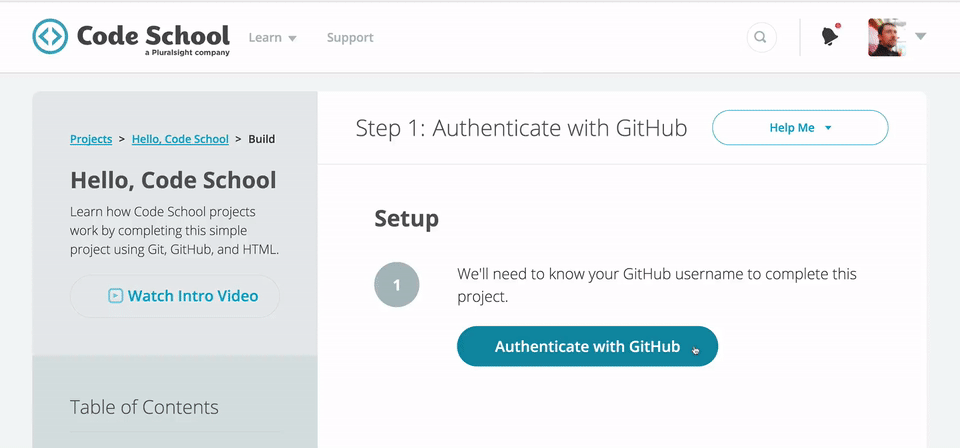
Task: Go to Support page
Action: tap(350, 37)
